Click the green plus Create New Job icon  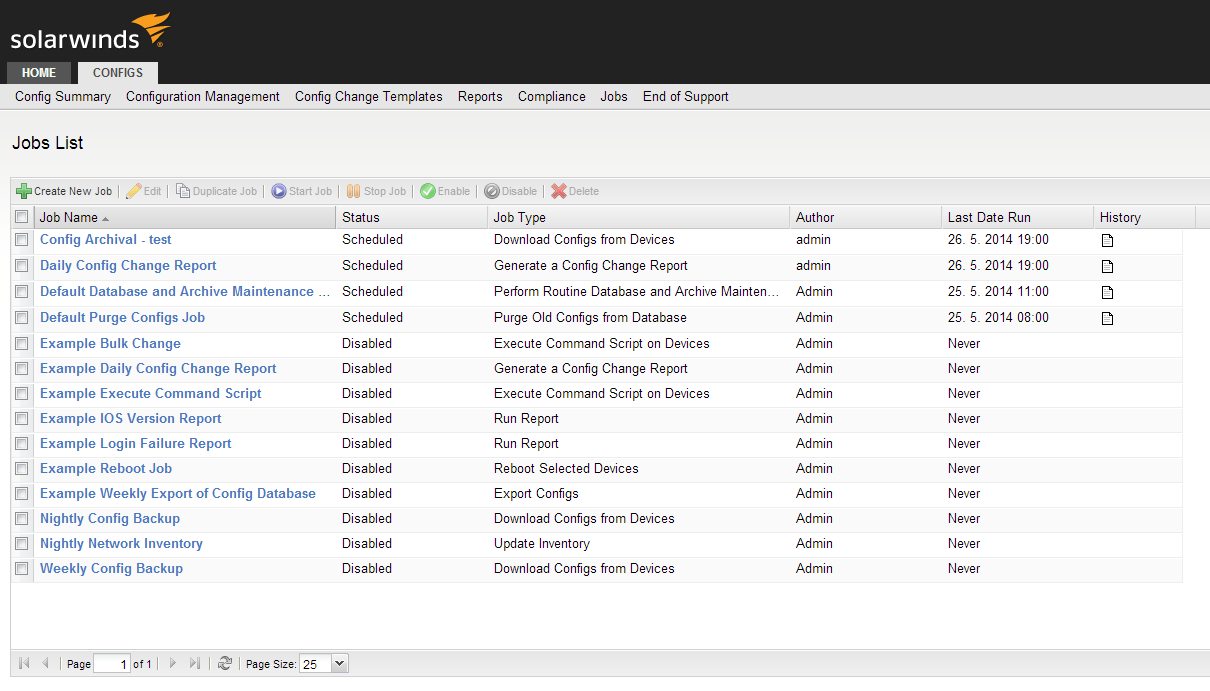pyautogui.click(x=24, y=191)
